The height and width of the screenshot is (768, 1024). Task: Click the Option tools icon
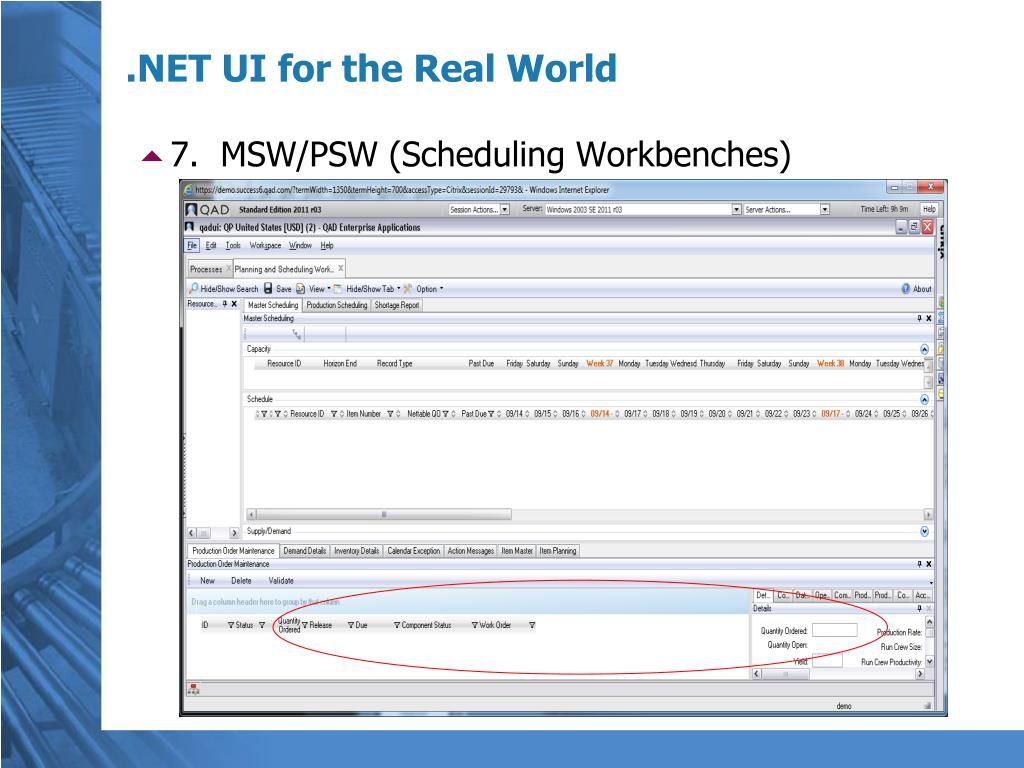[408, 289]
